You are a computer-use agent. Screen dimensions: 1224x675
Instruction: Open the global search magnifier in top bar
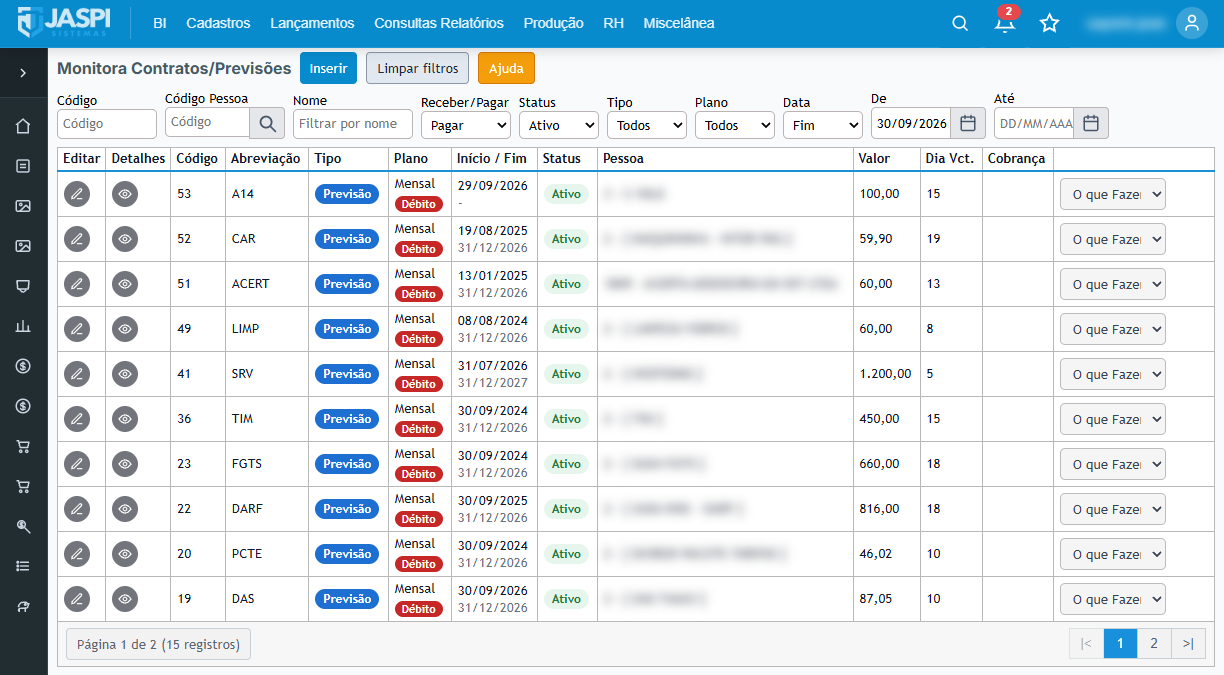point(960,23)
